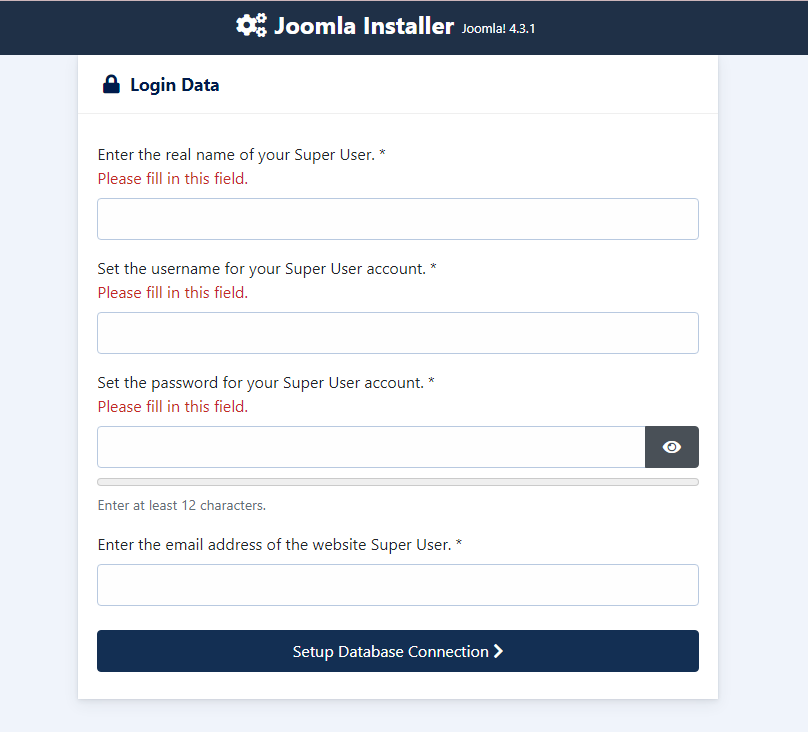The width and height of the screenshot is (808, 732).
Task: Select the Super User email address field
Action: (397, 585)
